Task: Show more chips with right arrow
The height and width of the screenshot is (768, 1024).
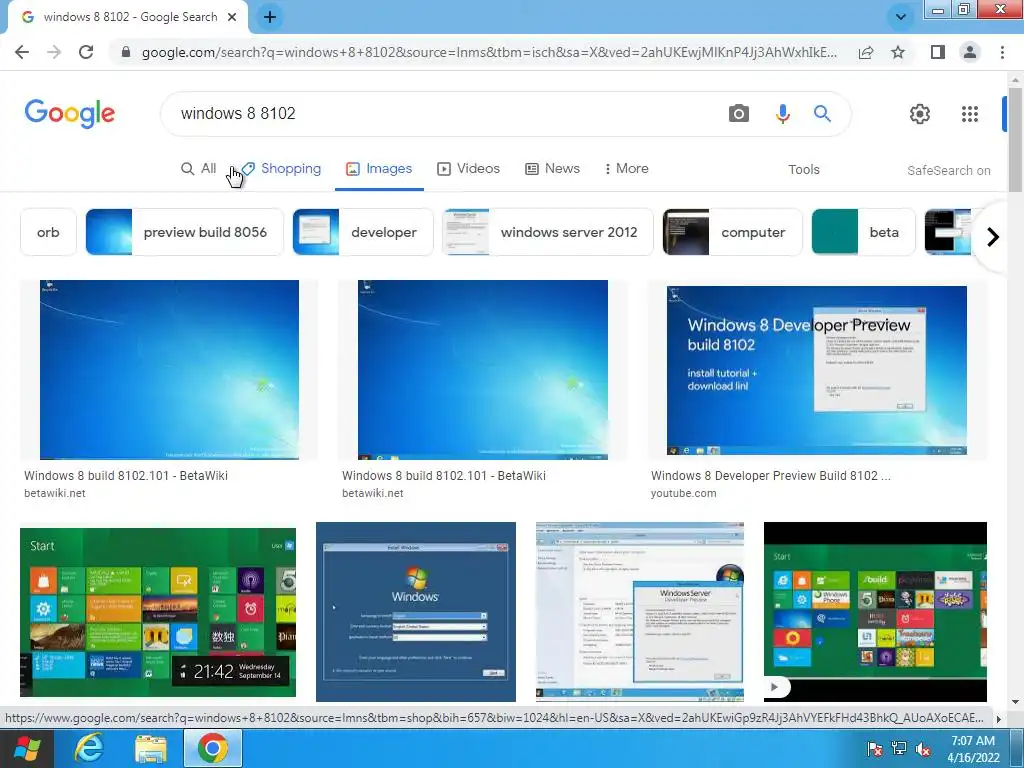Action: (x=993, y=236)
